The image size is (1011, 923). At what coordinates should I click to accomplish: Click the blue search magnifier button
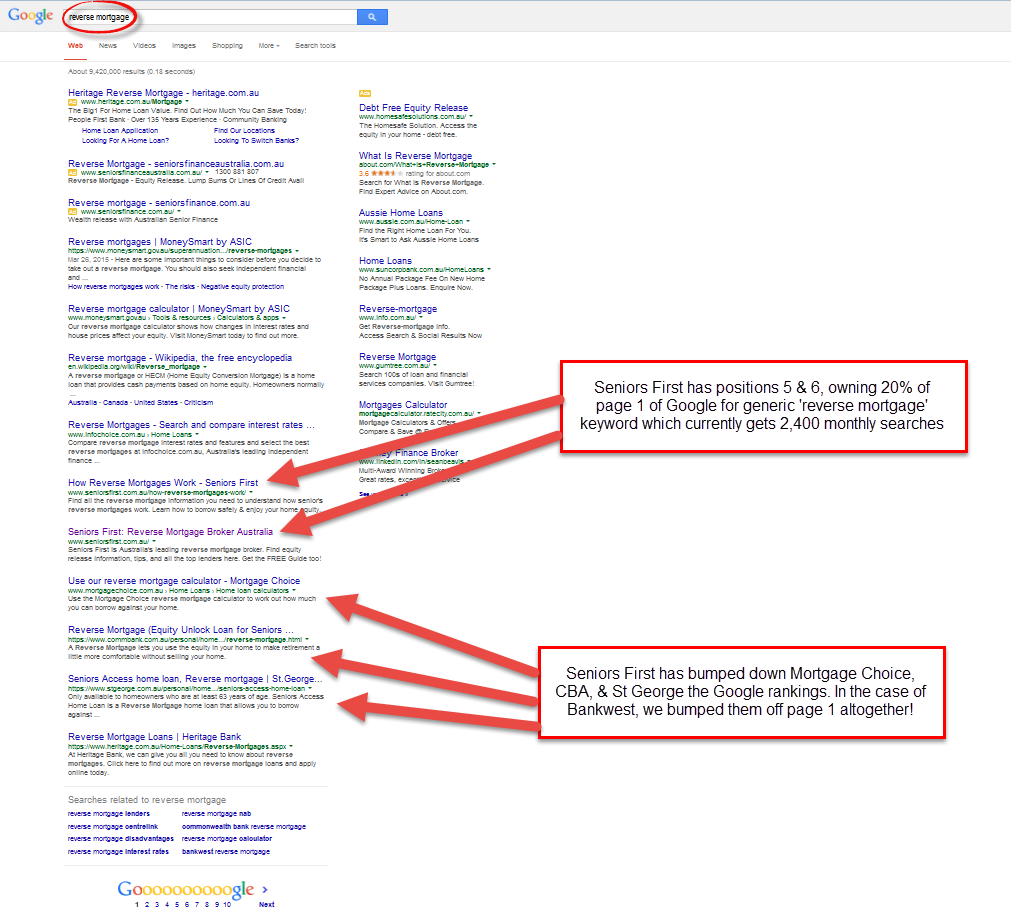pos(372,17)
